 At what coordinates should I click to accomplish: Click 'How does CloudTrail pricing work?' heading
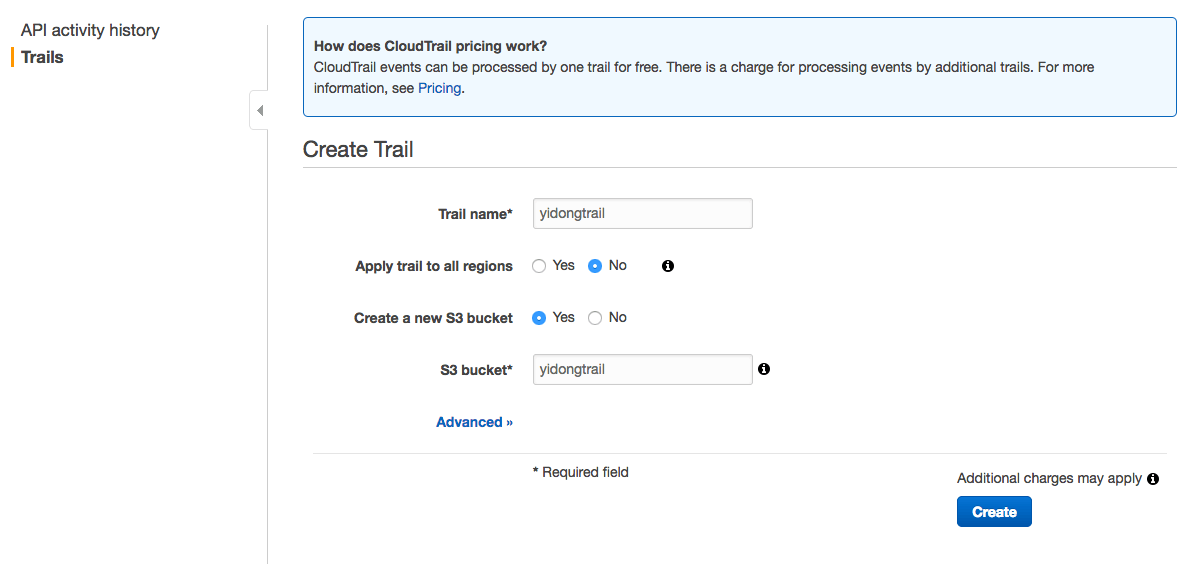click(430, 45)
